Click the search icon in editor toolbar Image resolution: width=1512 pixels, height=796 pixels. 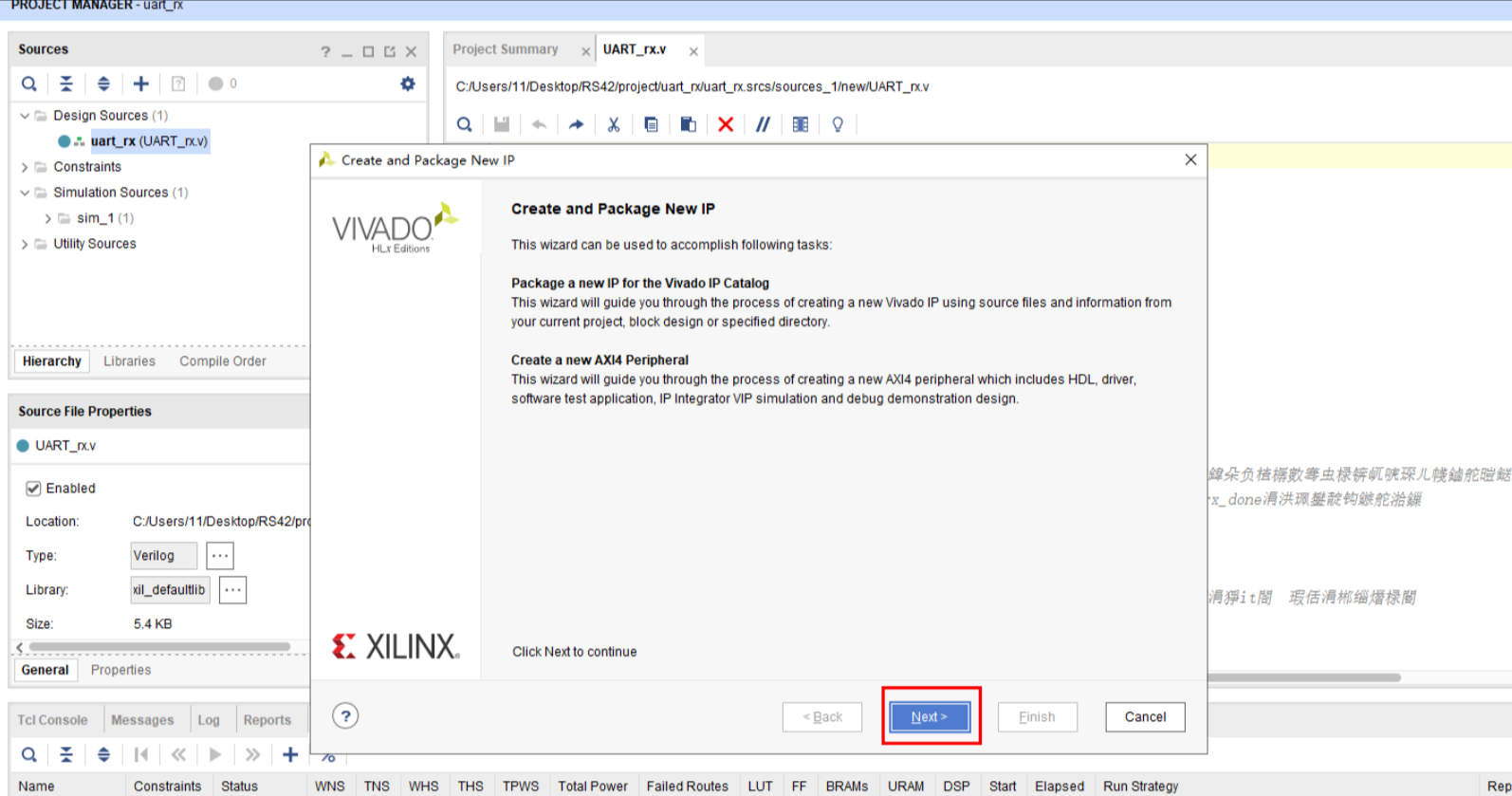pos(465,124)
